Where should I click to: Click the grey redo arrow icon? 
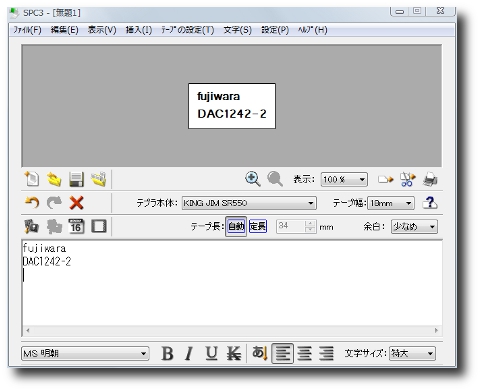coord(54,203)
